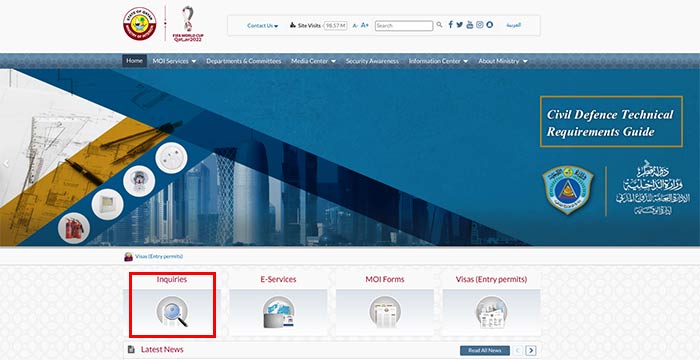Image resolution: width=700 pixels, height=360 pixels.
Task: Click the search magnifier icon
Action: (x=439, y=25)
